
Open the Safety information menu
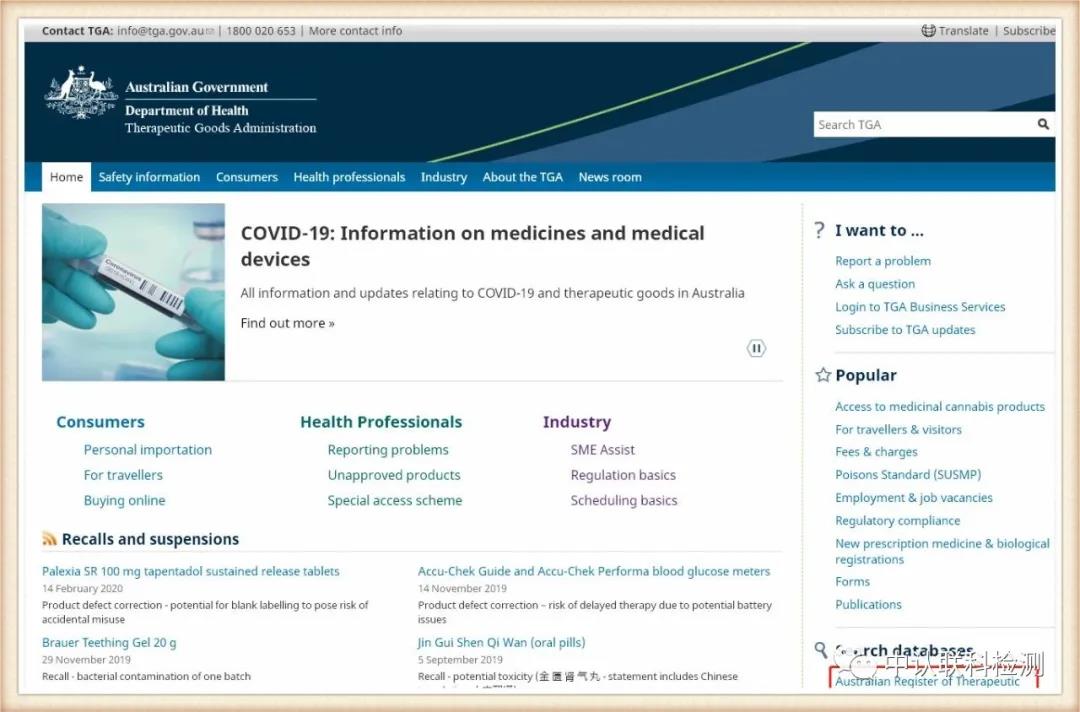149,177
